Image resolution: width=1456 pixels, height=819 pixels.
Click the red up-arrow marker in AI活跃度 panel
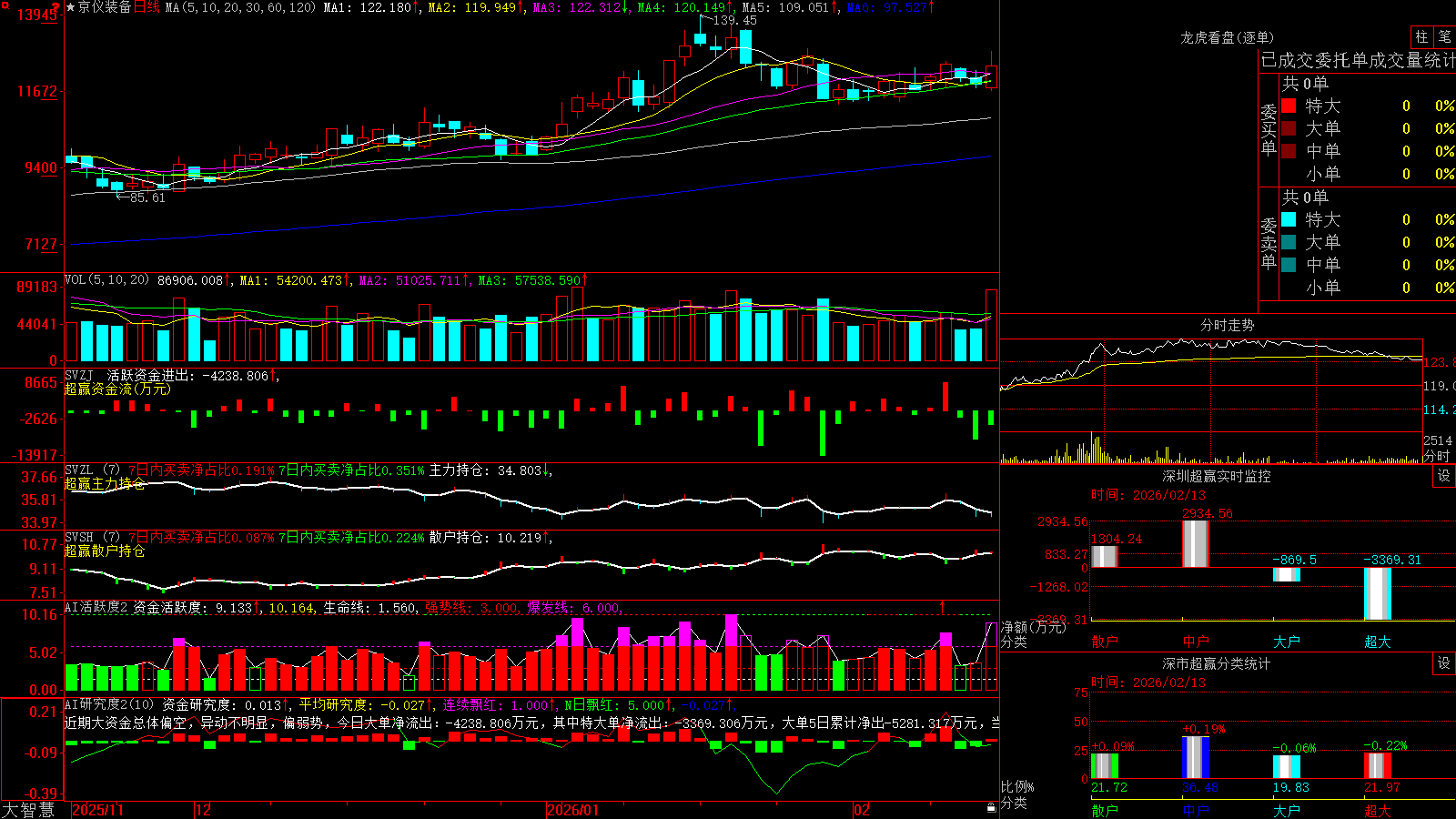[942, 606]
